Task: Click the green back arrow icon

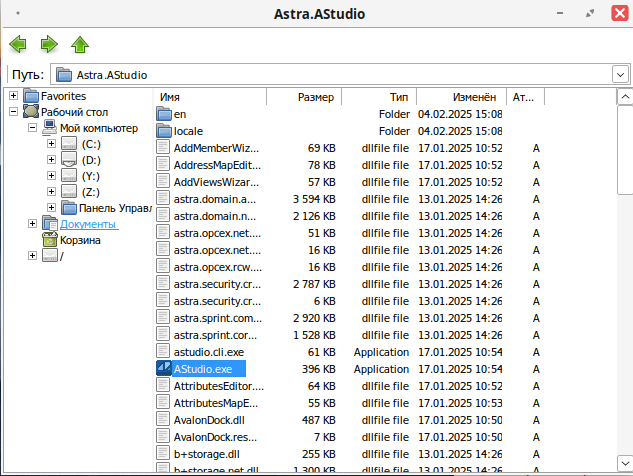Action: coord(17,44)
